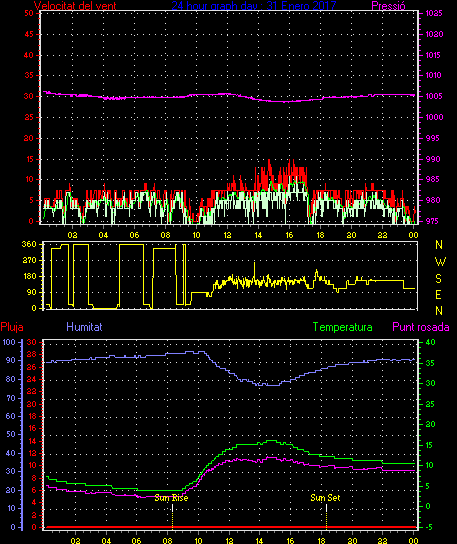Viewport: 457px width, 544px height.
Task: Click the 1000 pressure axis value
Action: point(434,117)
